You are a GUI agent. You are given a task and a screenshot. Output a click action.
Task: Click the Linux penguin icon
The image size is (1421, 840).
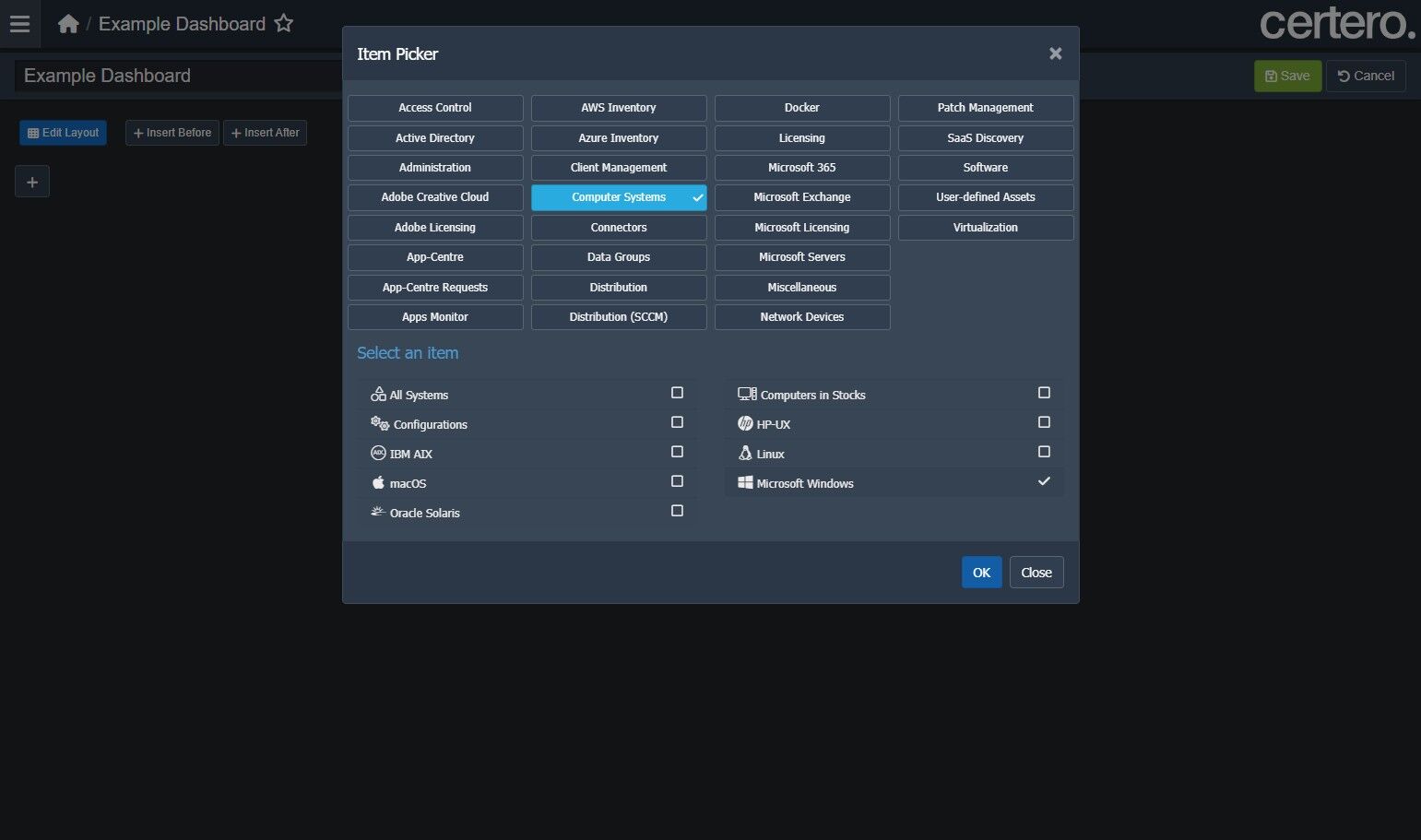coord(745,454)
